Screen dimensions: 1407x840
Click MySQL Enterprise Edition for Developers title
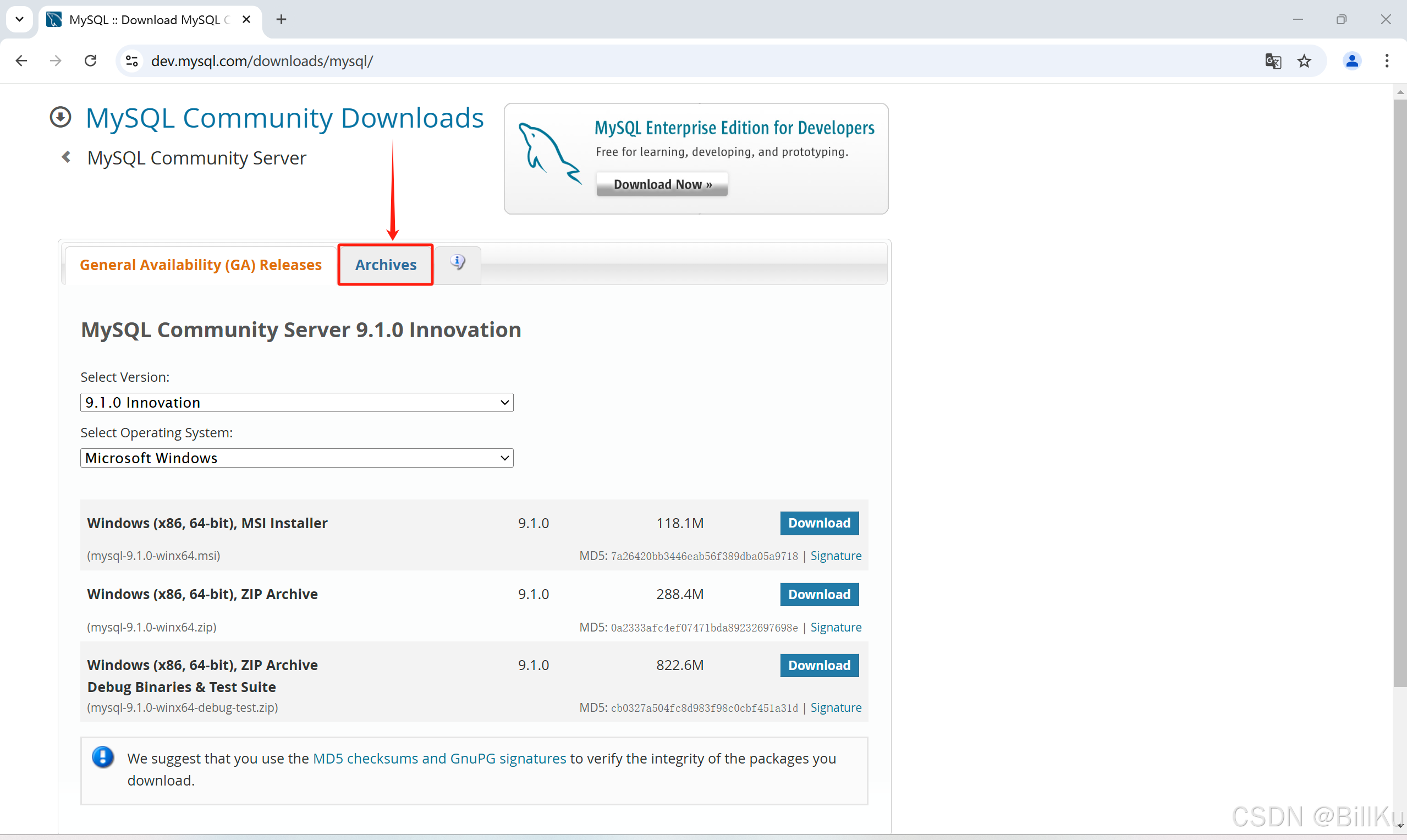pyautogui.click(x=734, y=128)
